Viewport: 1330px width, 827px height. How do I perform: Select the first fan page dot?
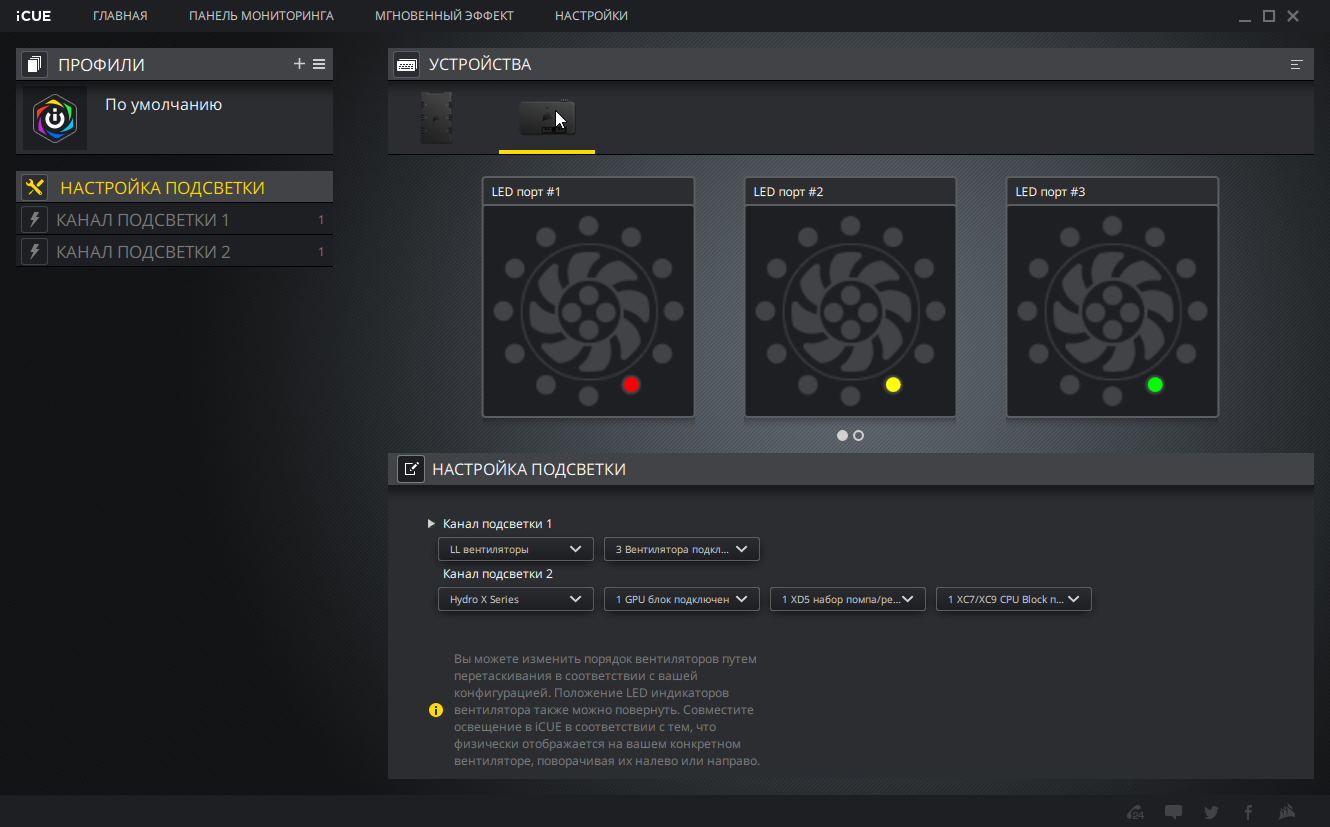tap(842, 435)
